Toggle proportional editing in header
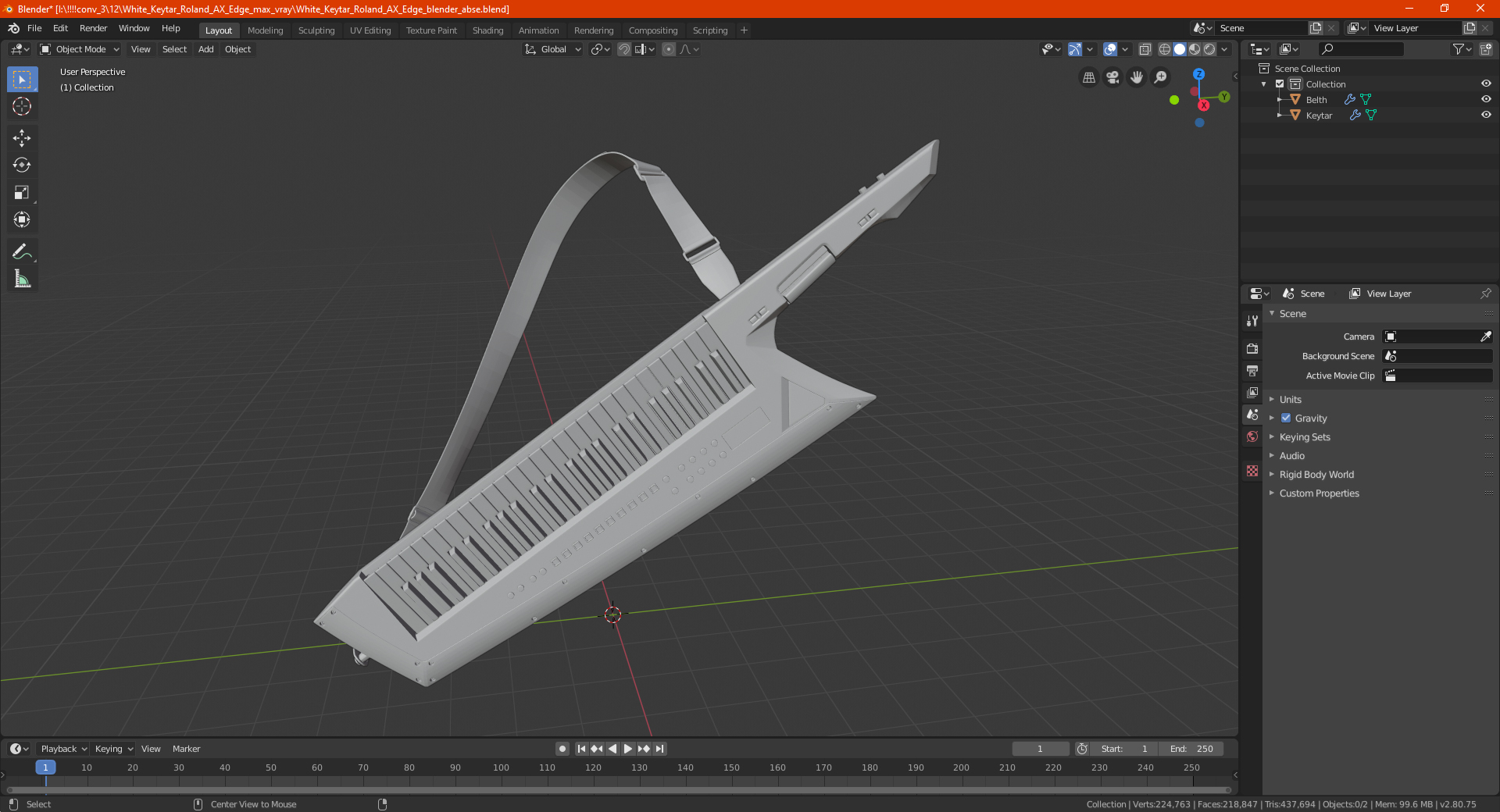The height and width of the screenshot is (812, 1500). [669, 49]
